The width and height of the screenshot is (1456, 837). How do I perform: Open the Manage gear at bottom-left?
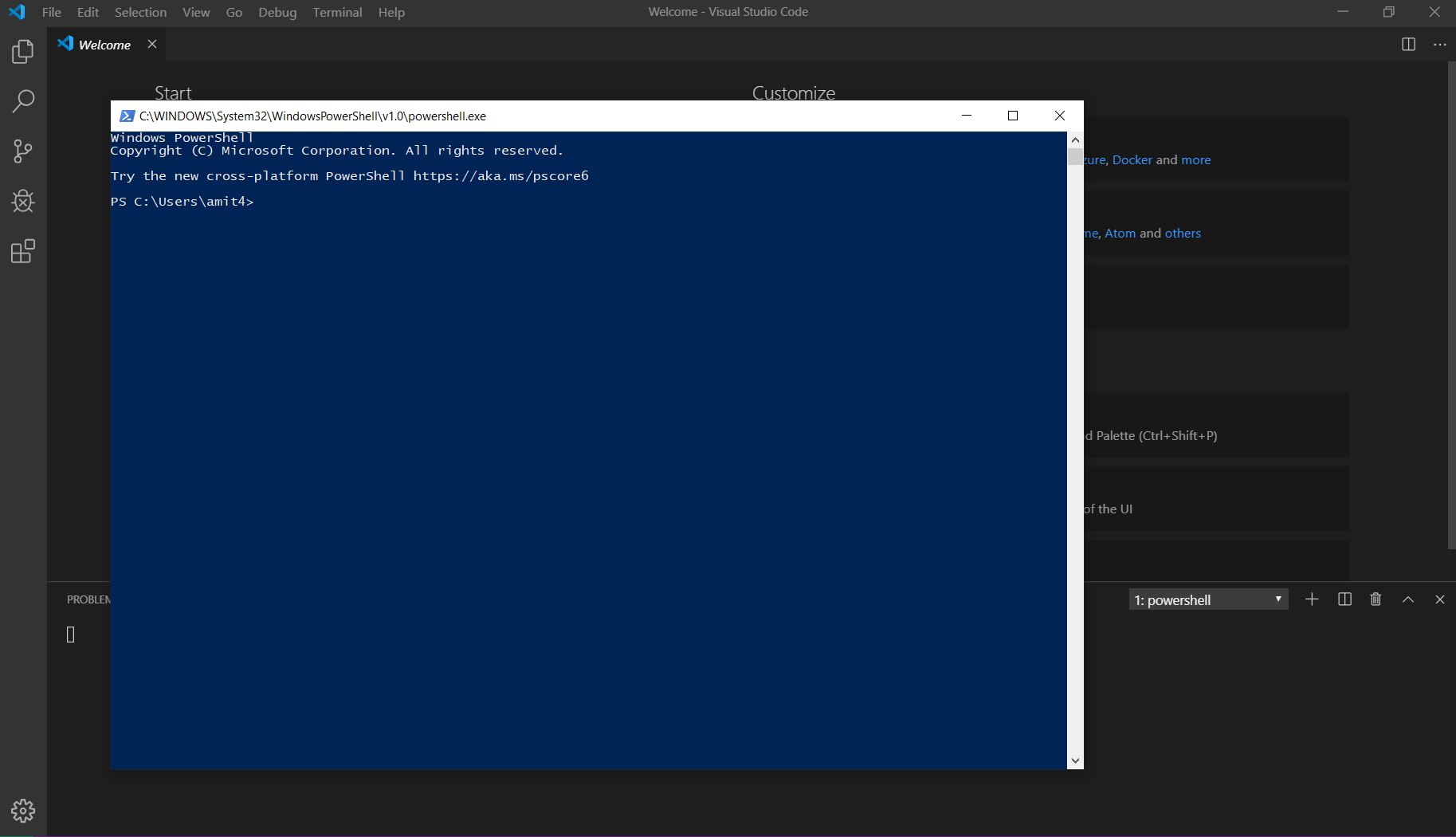point(23,811)
